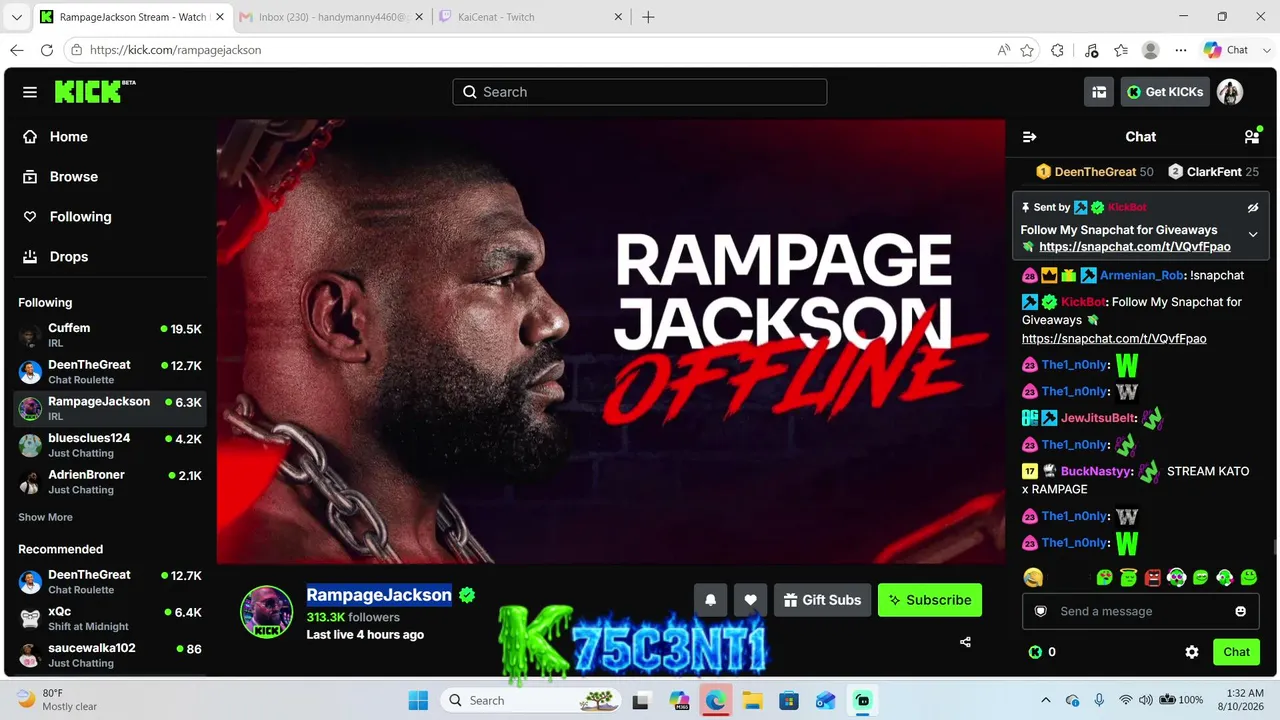The width and height of the screenshot is (1280, 720).
Task: Click the KICK logo in the header
Action: click(95, 91)
